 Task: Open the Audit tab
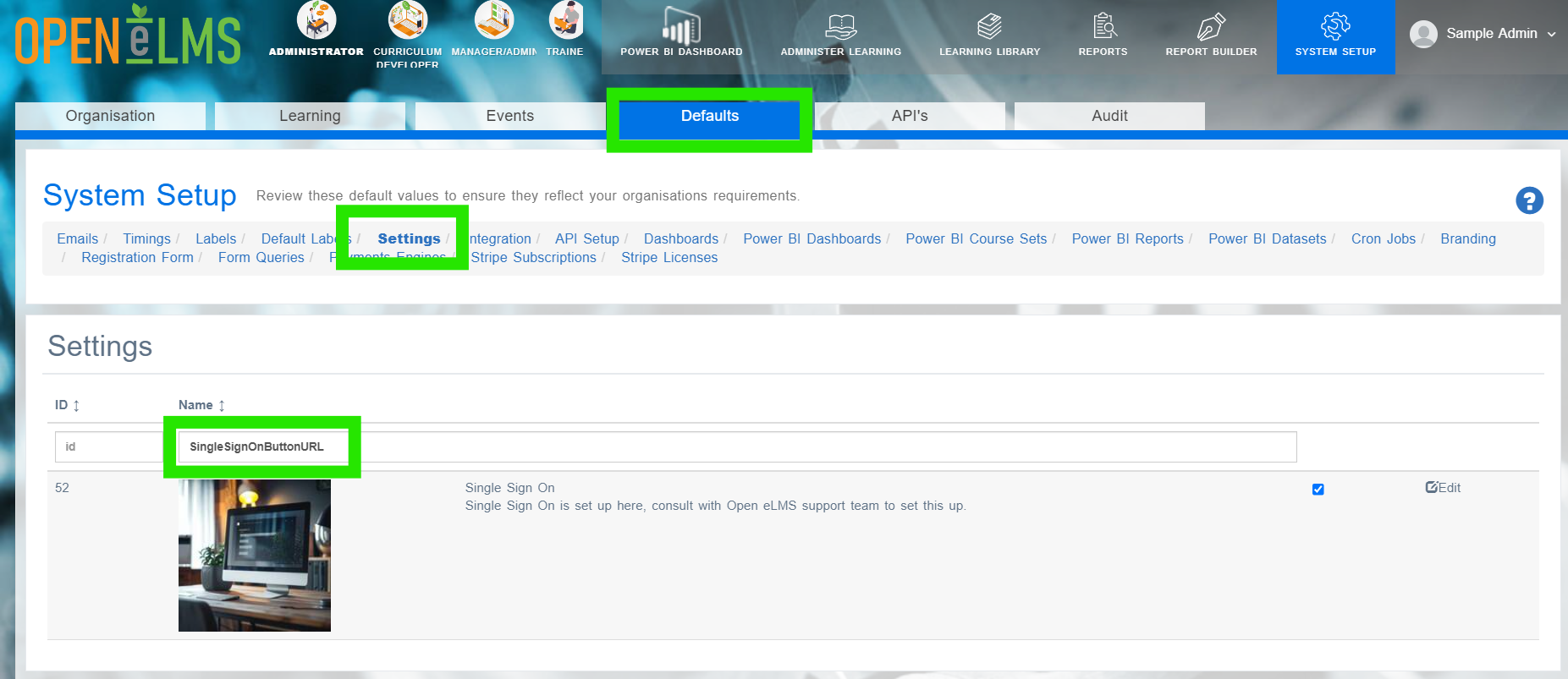[x=1109, y=116]
